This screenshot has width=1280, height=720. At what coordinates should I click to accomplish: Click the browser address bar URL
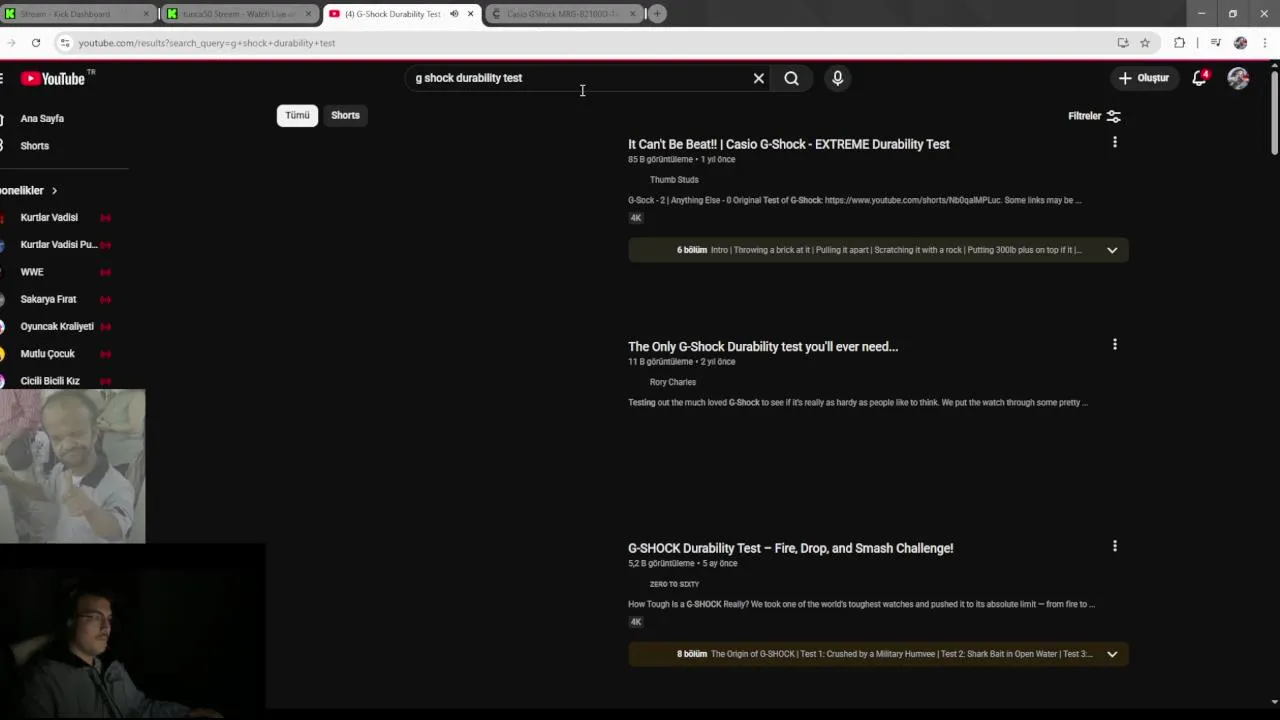click(x=207, y=43)
